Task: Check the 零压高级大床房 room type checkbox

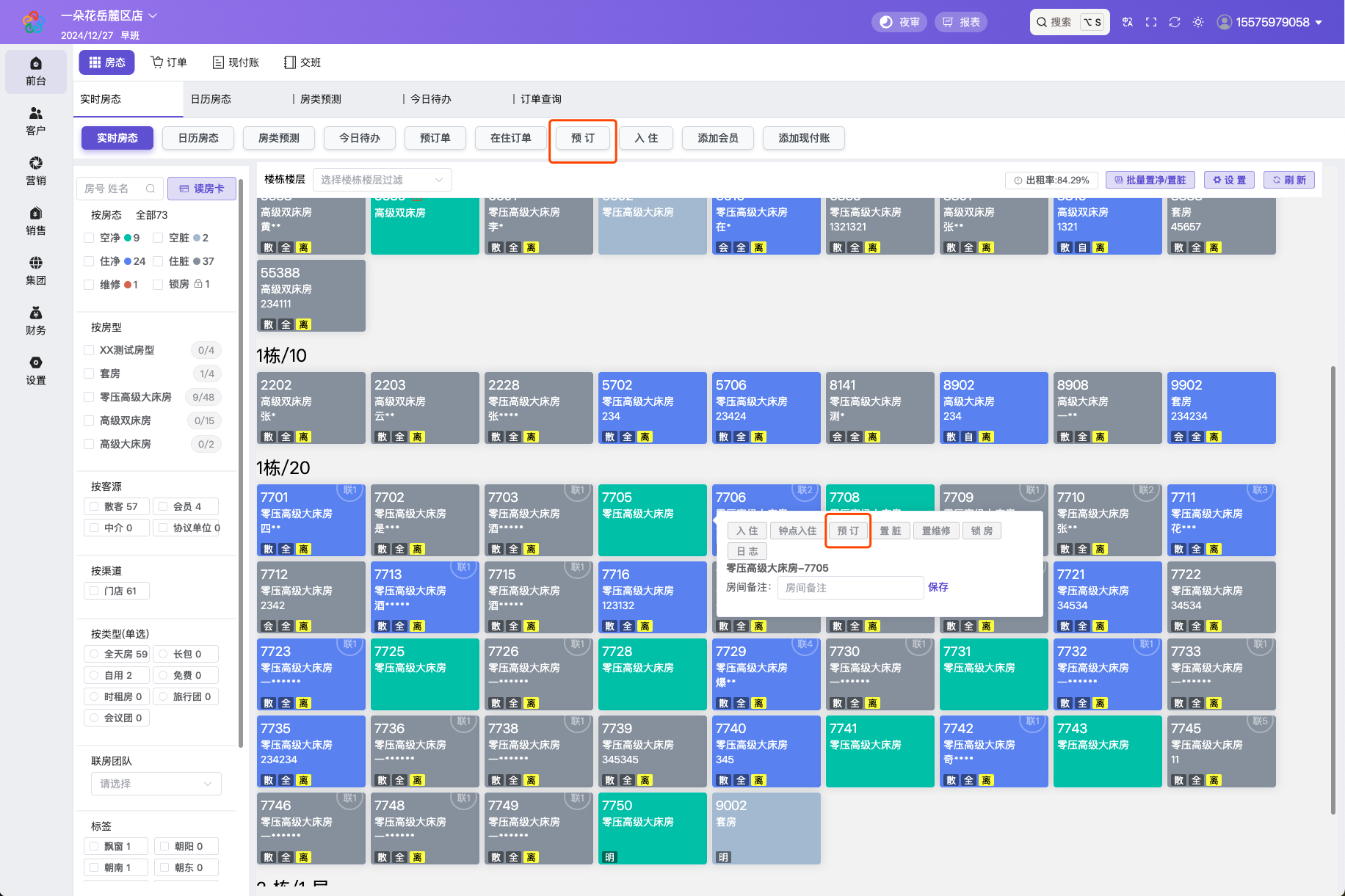Action: [89, 397]
